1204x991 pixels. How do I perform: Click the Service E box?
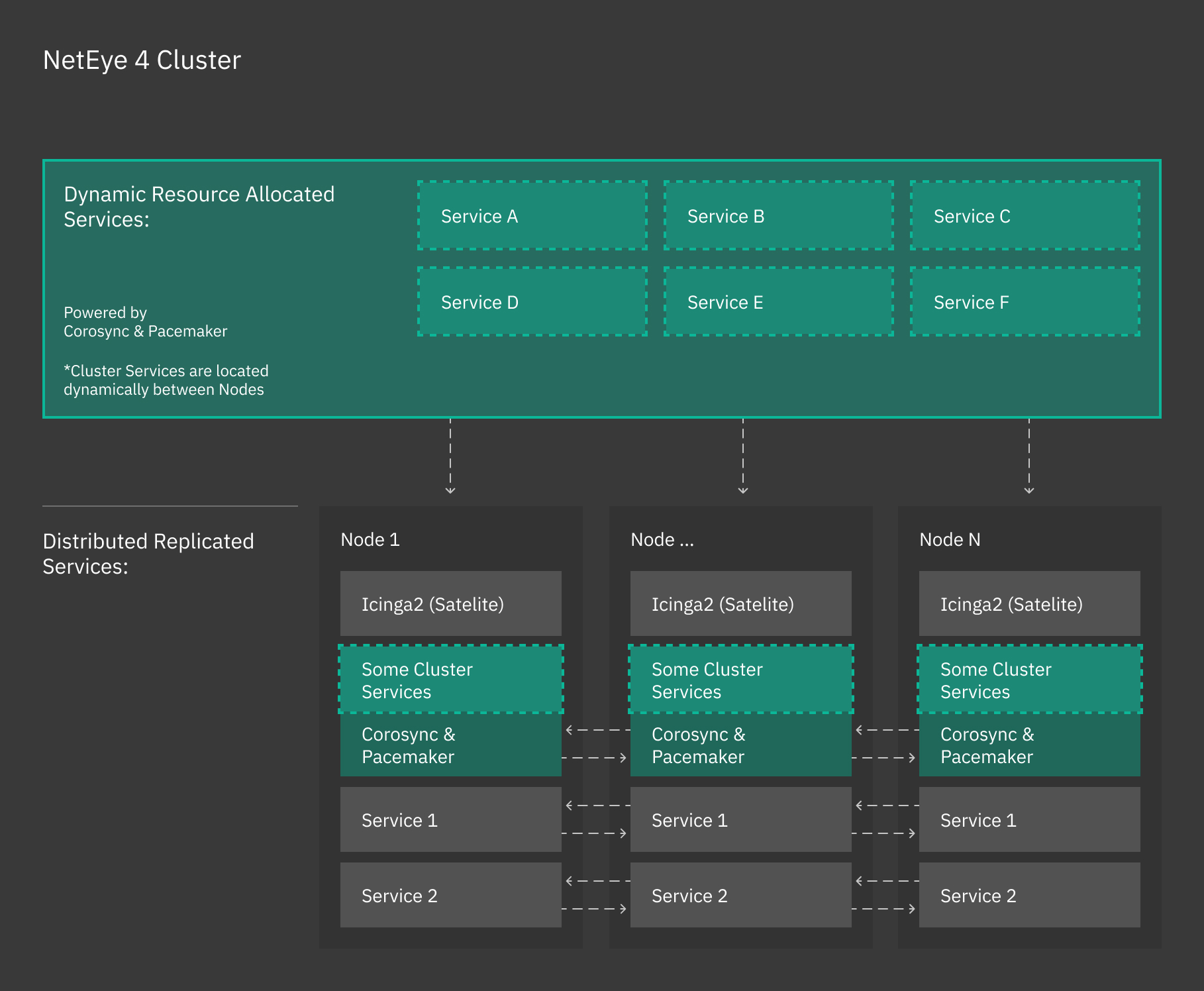click(x=778, y=301)
